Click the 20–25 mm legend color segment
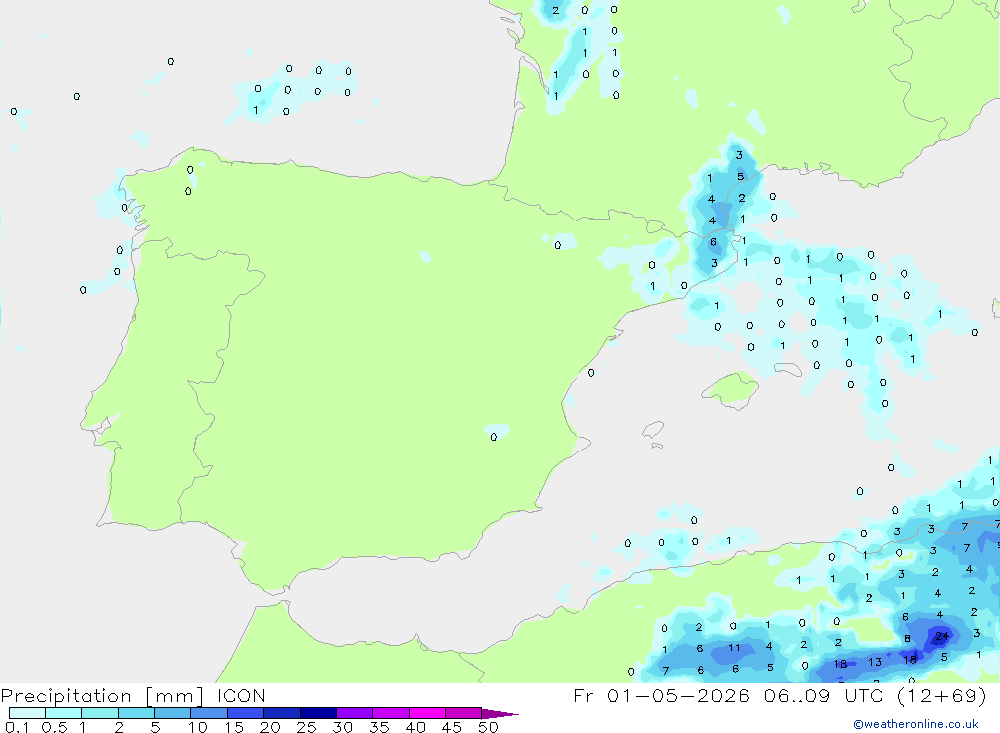The width and height of the screenshot is (1000, 733). point(282,713)
